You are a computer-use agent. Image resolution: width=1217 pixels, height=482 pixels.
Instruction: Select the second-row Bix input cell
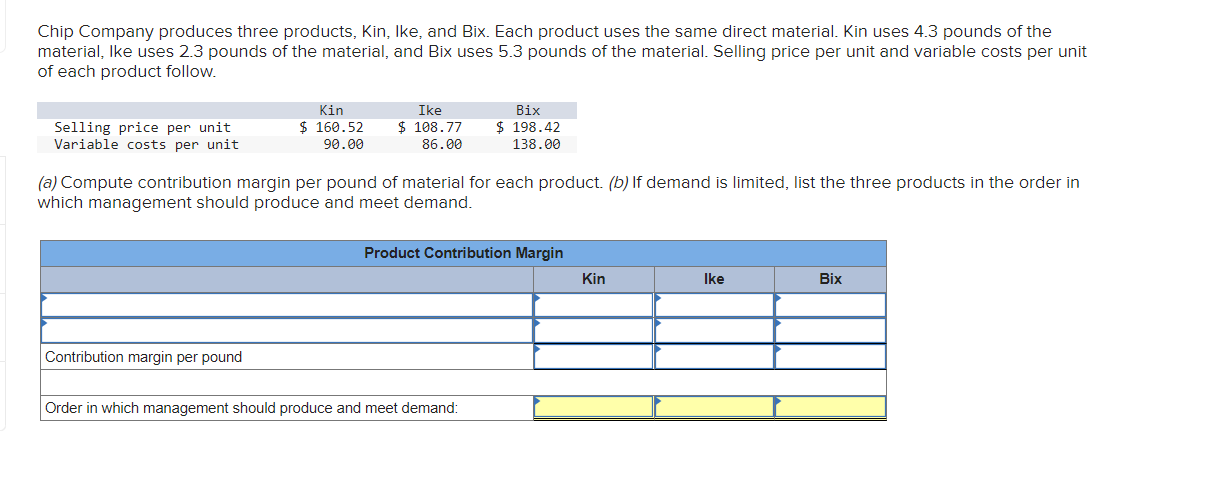pyautogui.click(x=830, y=330)
